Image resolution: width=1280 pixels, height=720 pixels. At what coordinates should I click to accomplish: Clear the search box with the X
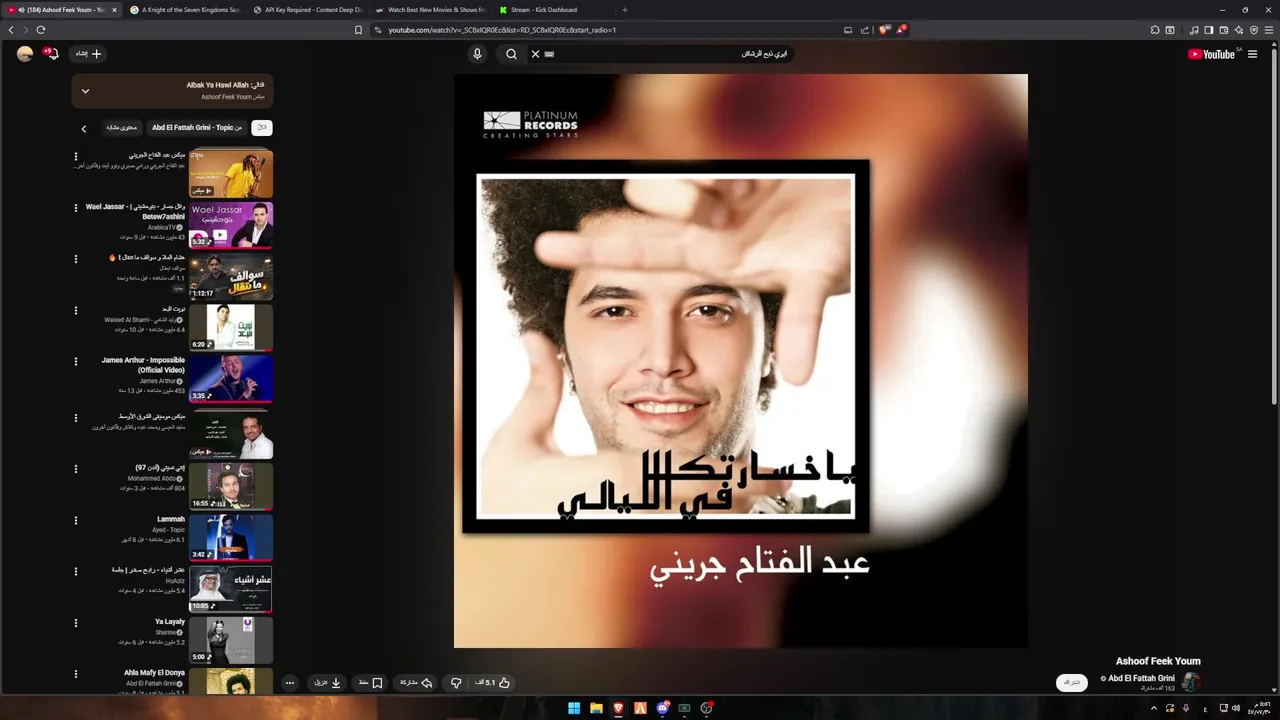click(x=535, y=54)
